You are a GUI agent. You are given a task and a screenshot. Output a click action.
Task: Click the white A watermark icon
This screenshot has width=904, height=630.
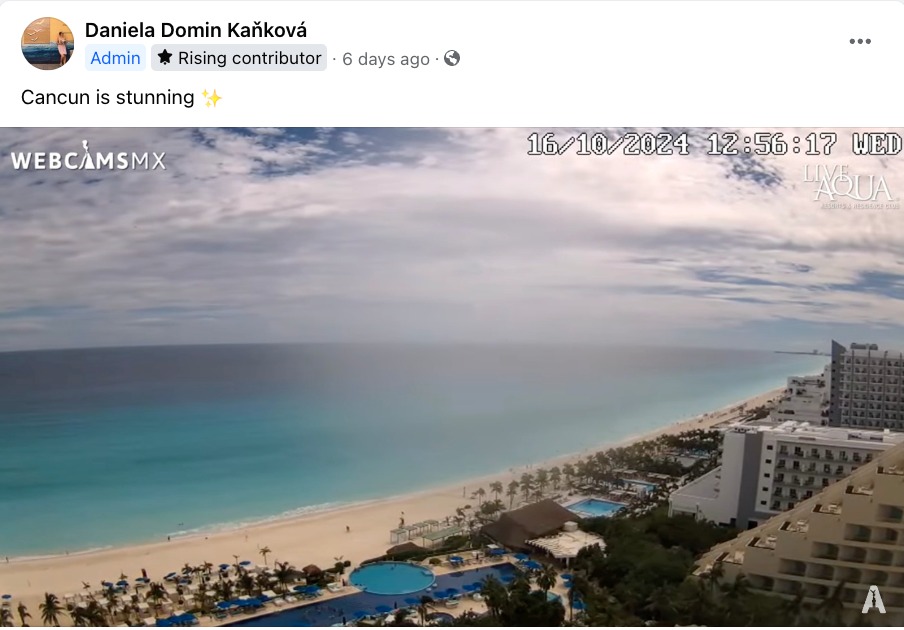pos(873,599)
